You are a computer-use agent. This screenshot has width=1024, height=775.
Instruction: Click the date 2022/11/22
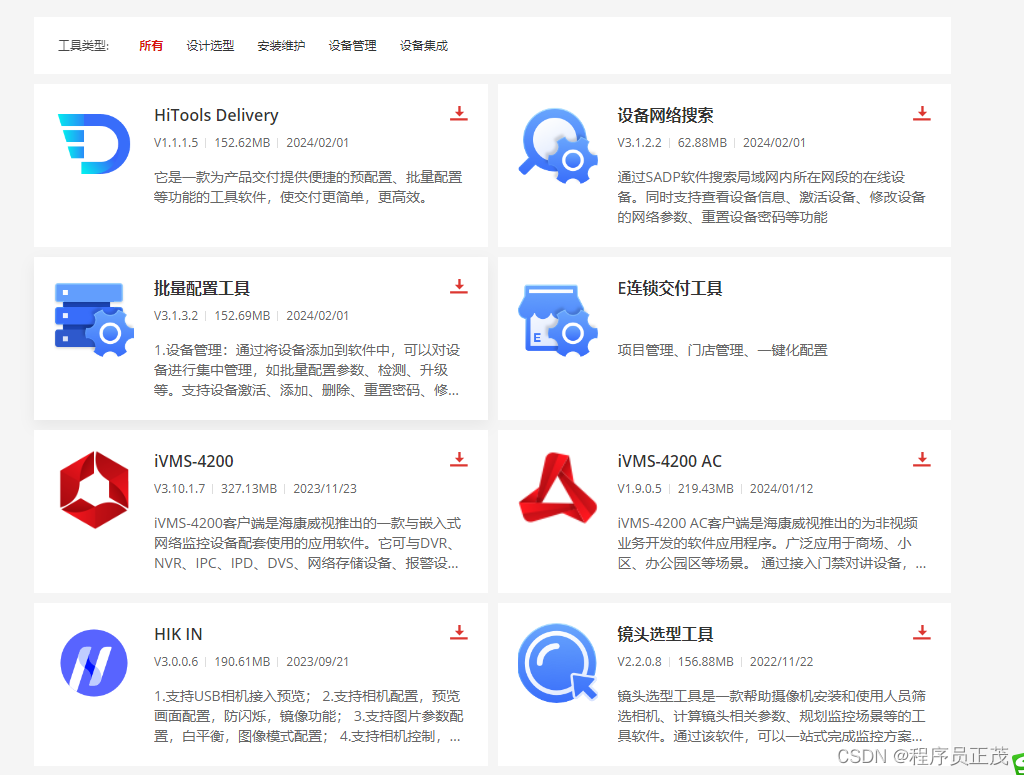(x=781, y=661)
